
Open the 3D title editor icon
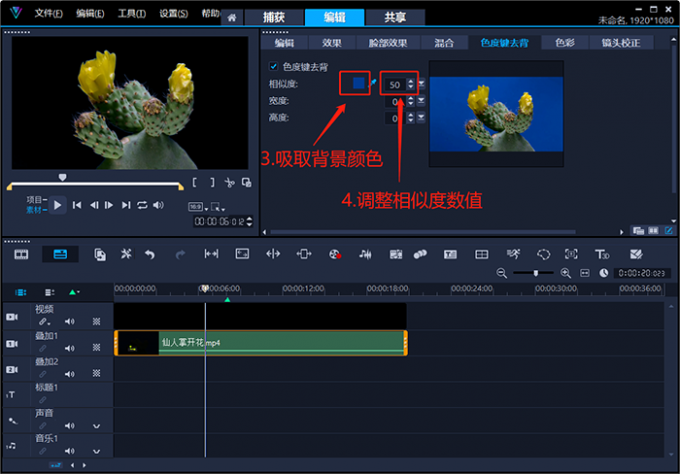(x=602, y=254)
